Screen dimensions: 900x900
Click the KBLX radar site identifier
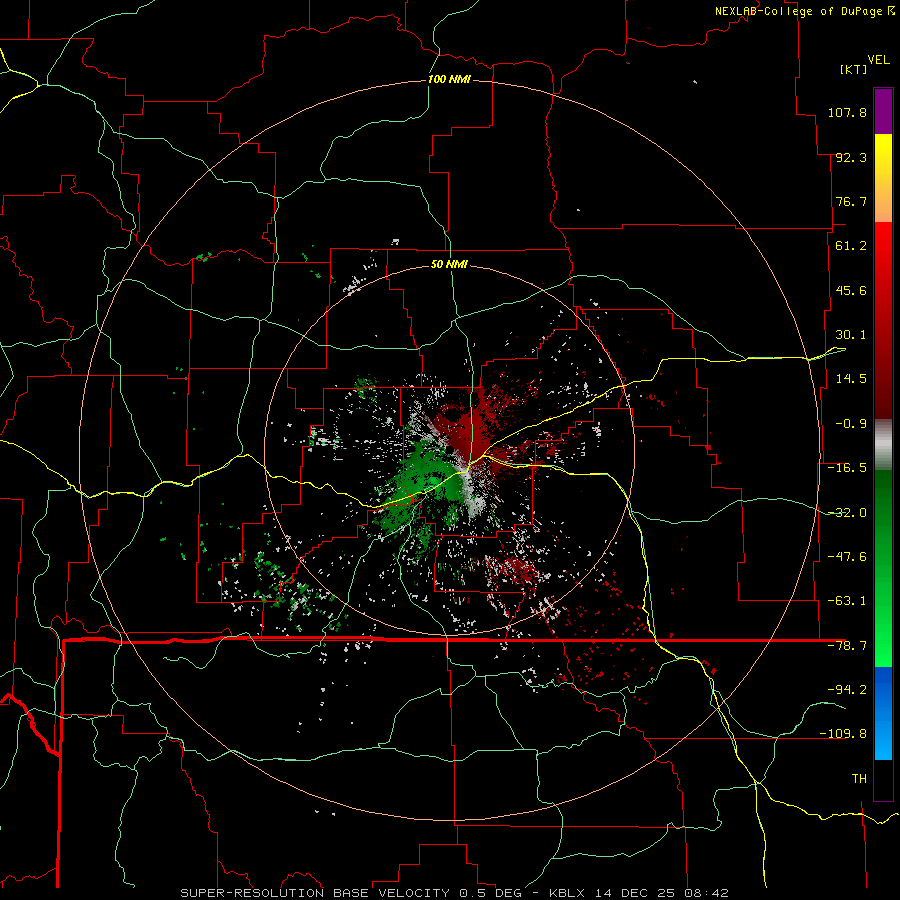click(x=567, y=893)
